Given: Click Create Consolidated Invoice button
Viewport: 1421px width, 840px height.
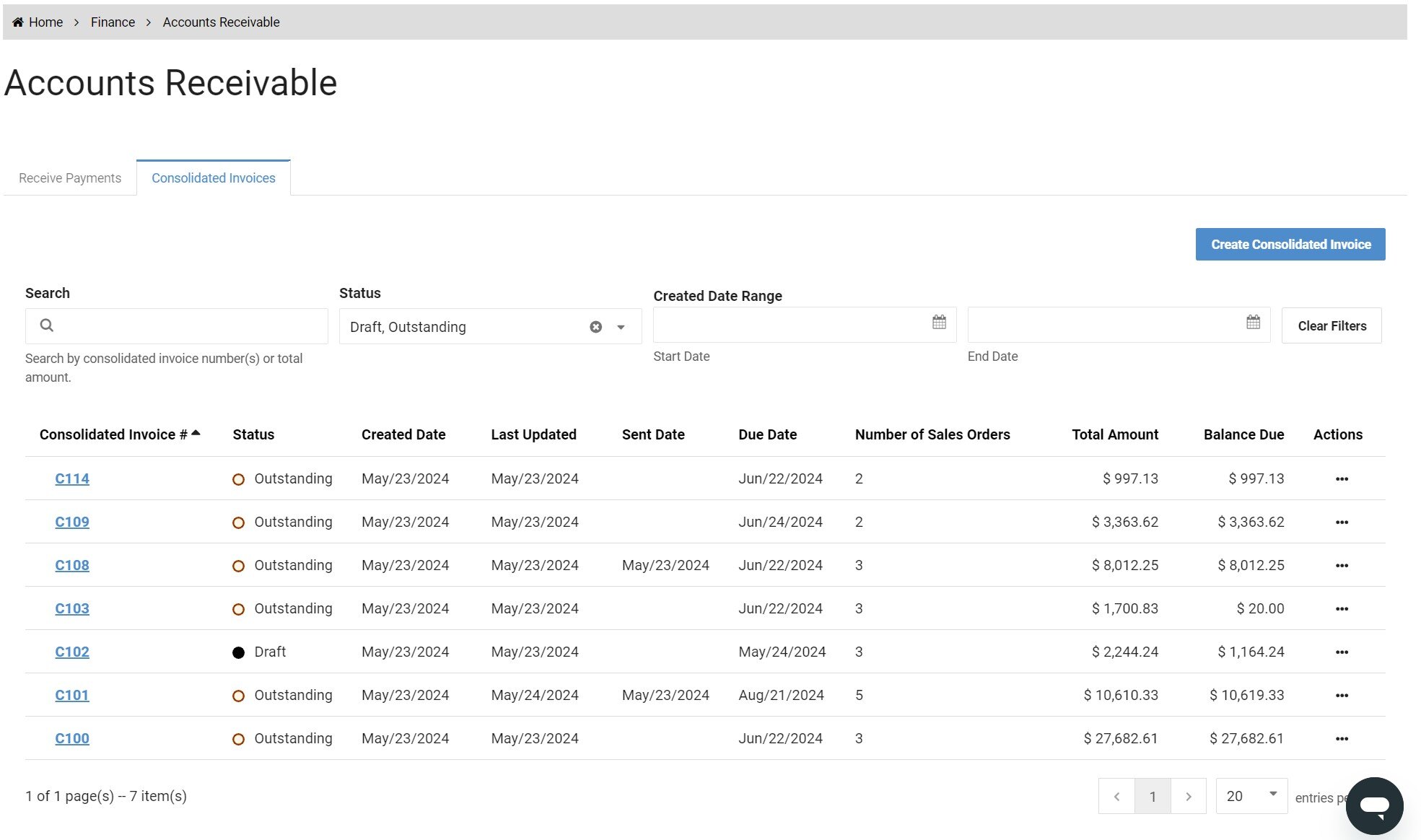Looking at the screenshot, I should 1290,245.
